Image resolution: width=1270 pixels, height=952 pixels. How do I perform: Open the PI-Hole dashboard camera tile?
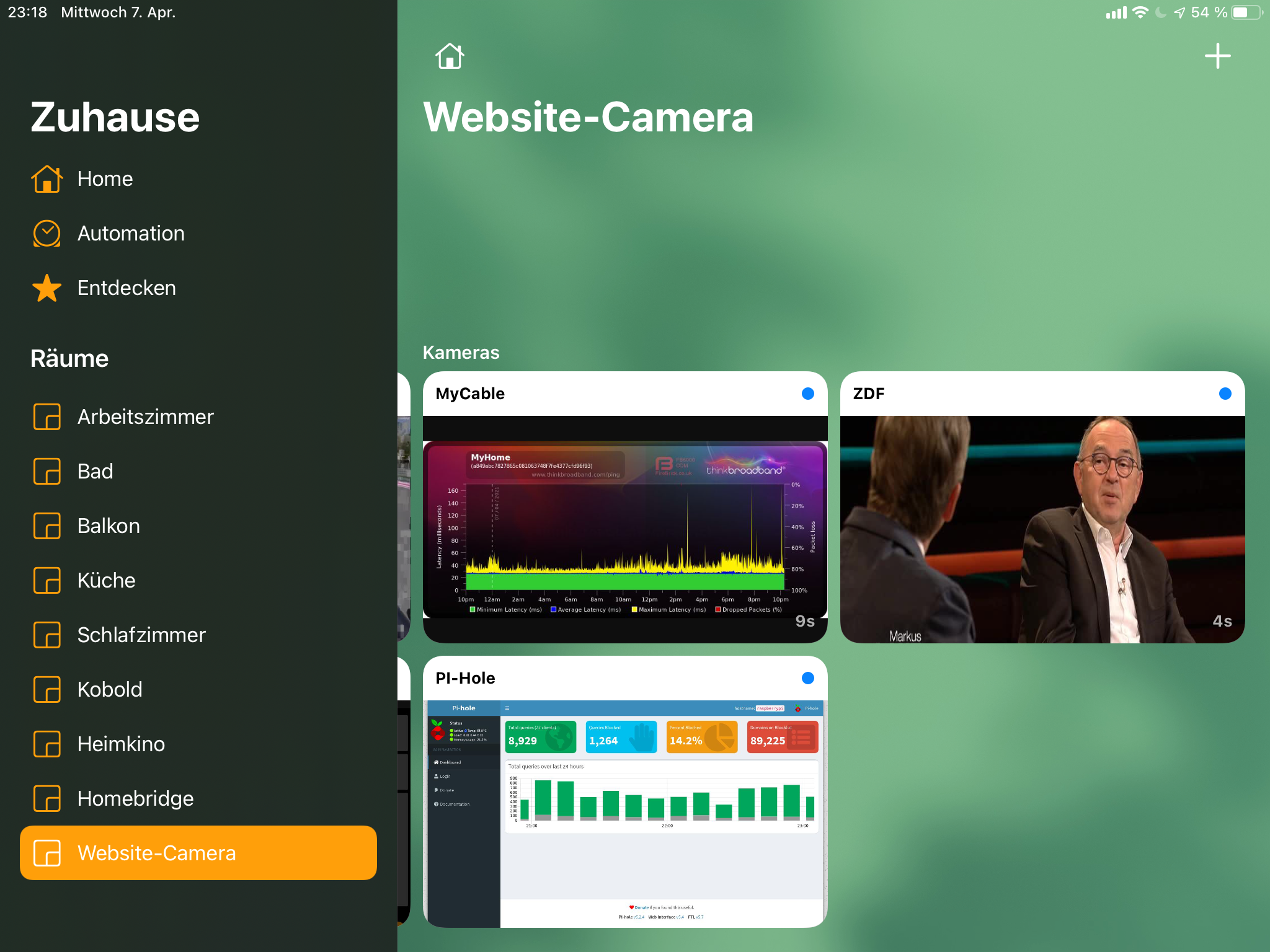point(625,812)
